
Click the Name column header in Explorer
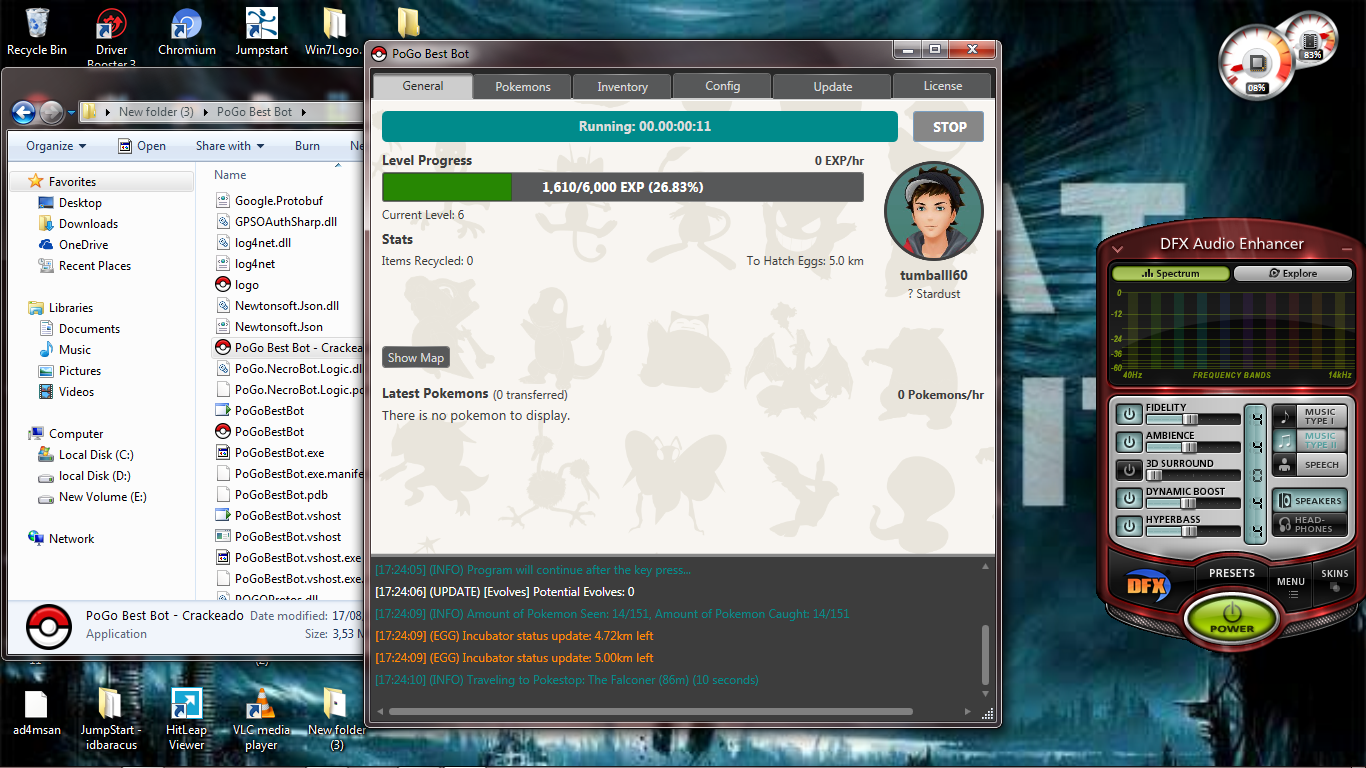[x=231, y=174]
